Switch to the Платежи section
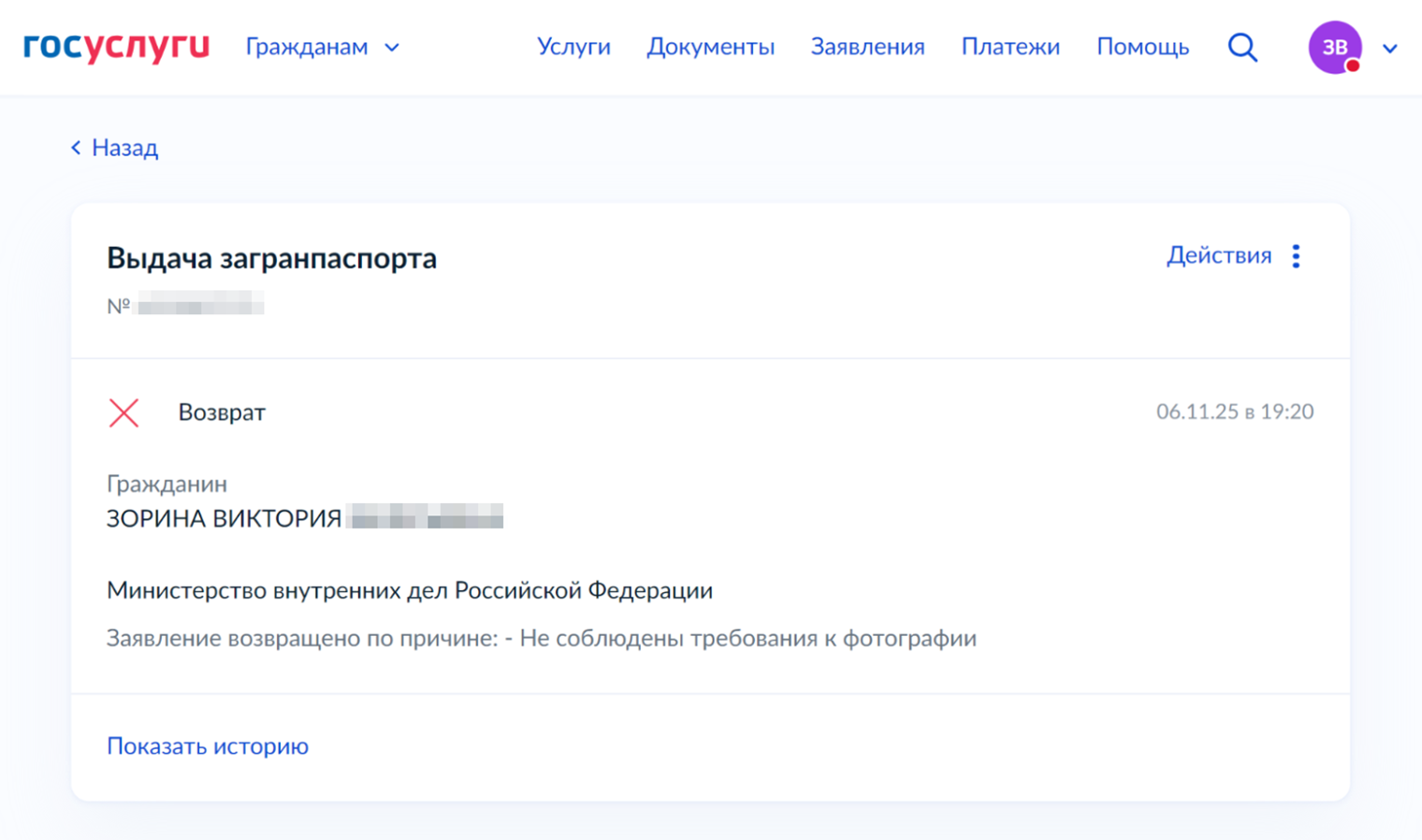This screenshot has height=840, width=1422. (x=1010, y=47)
